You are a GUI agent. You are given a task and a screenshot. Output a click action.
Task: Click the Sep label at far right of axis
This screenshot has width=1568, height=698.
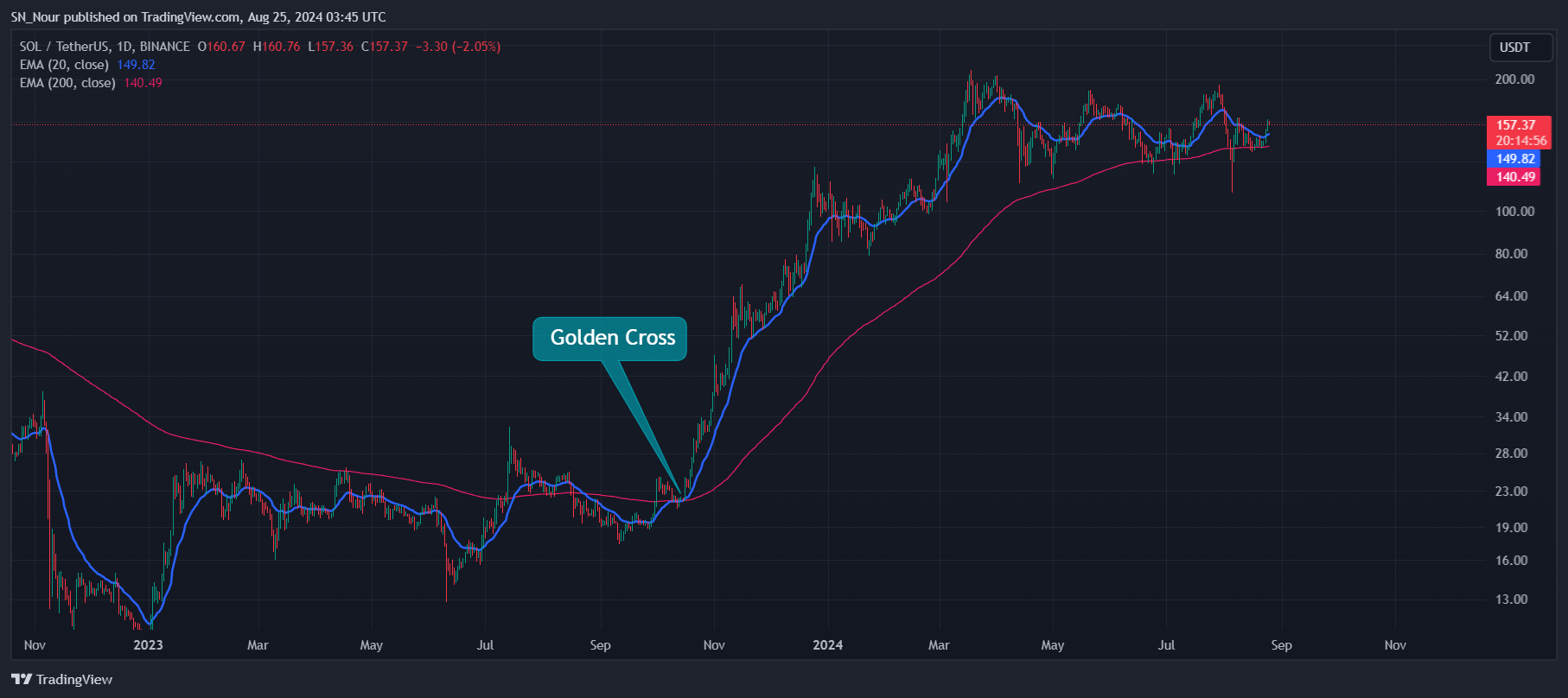1281,645
